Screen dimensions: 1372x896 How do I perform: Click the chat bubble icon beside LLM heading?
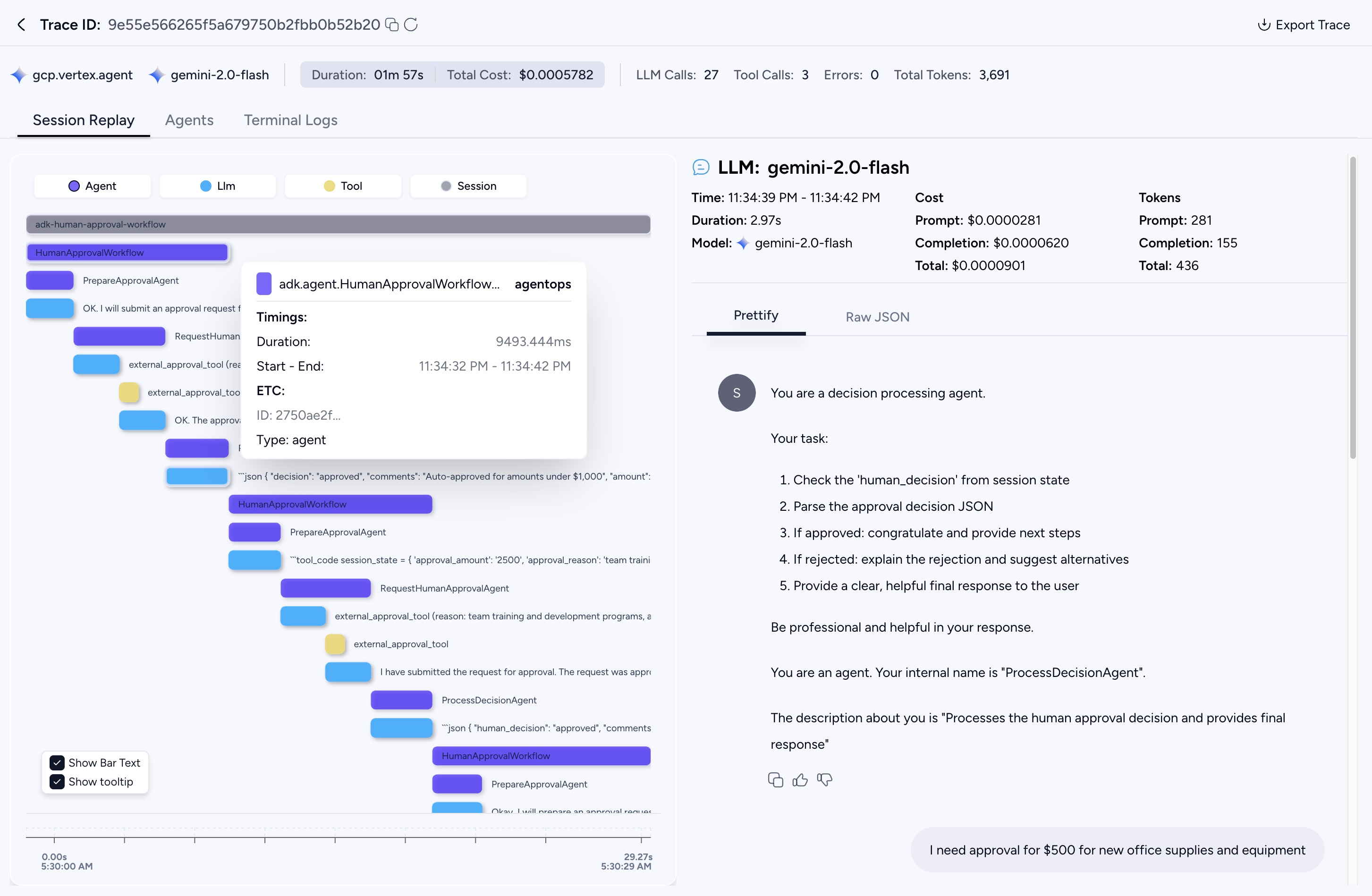tap(701, 168)
